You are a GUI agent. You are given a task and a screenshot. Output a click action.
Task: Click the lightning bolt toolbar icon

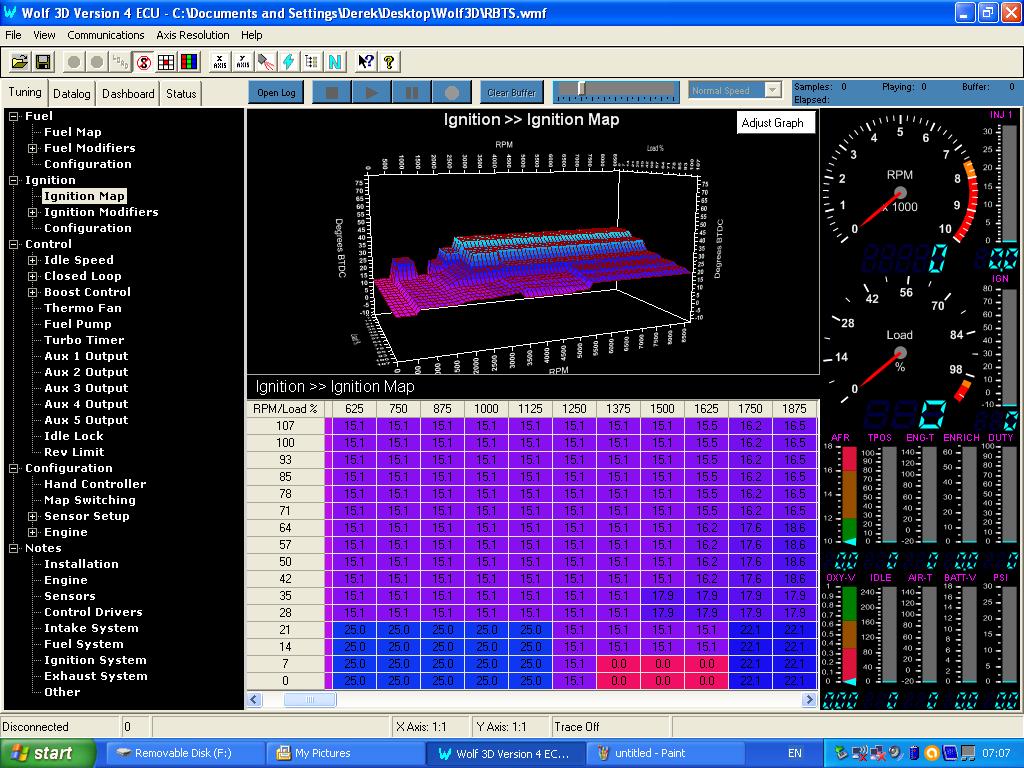tap(289, 62)
